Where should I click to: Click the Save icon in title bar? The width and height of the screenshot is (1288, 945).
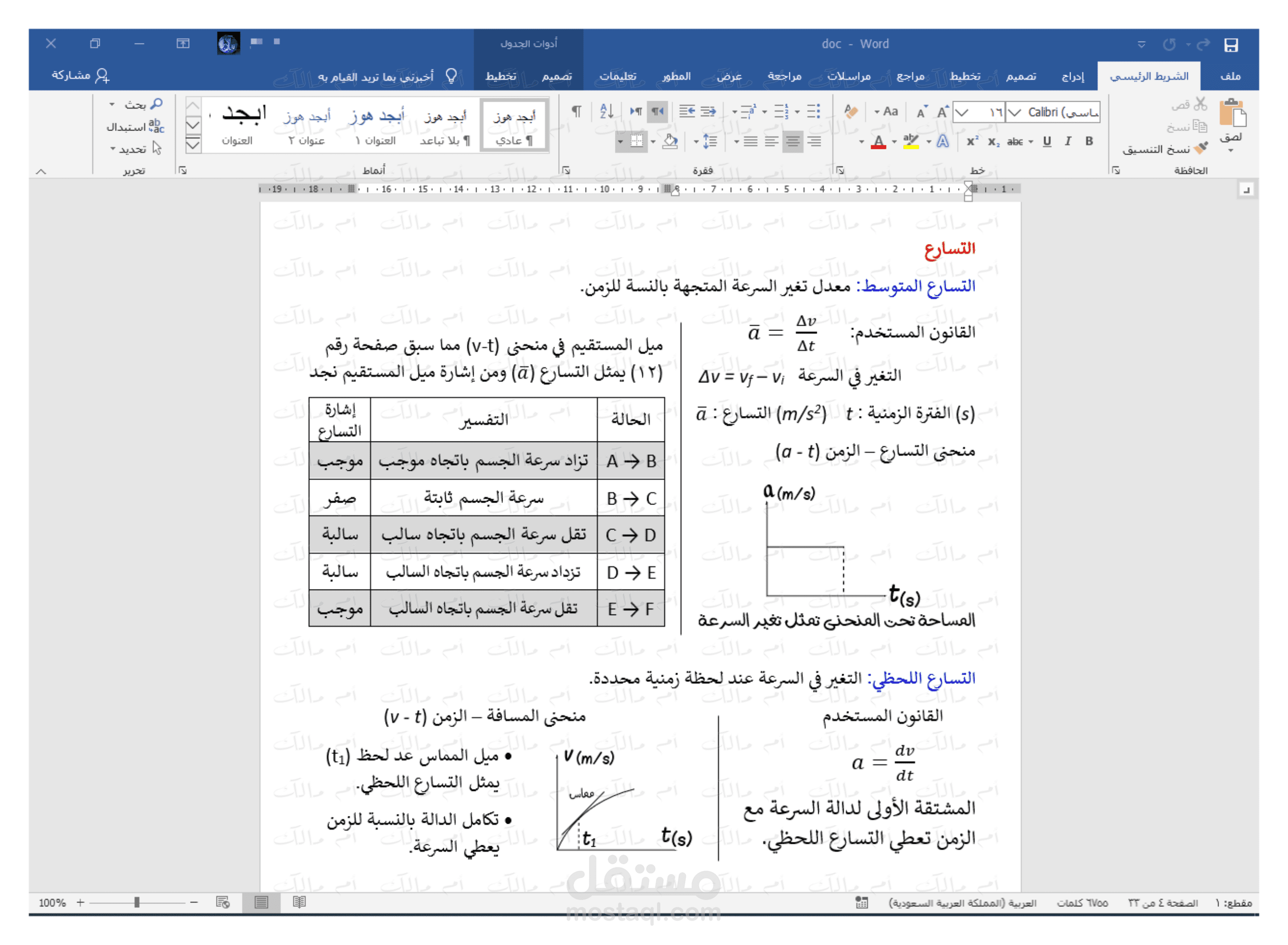click(x=1231, y=44)
